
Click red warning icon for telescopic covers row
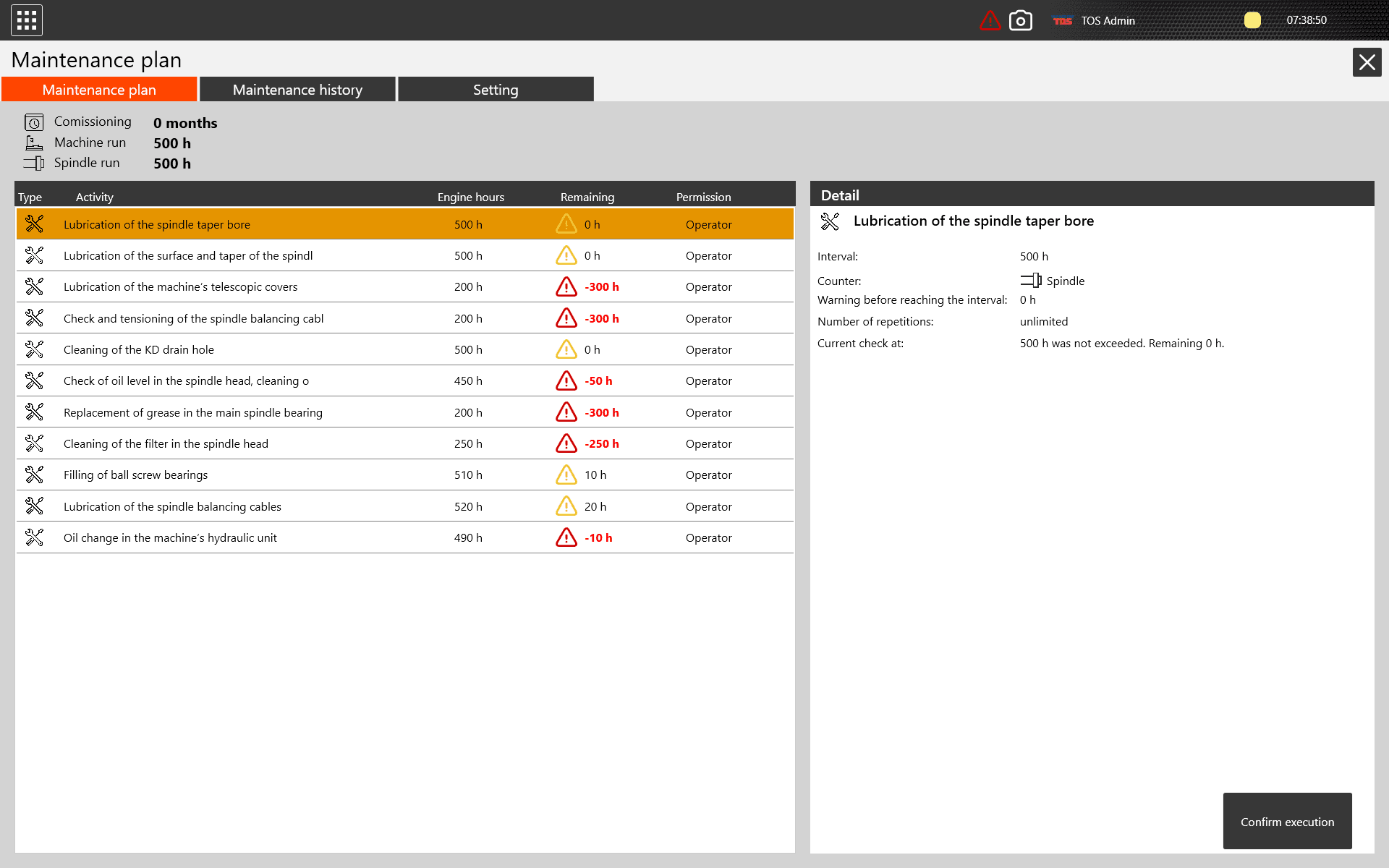pyautogui.click(x=566, y=287)
